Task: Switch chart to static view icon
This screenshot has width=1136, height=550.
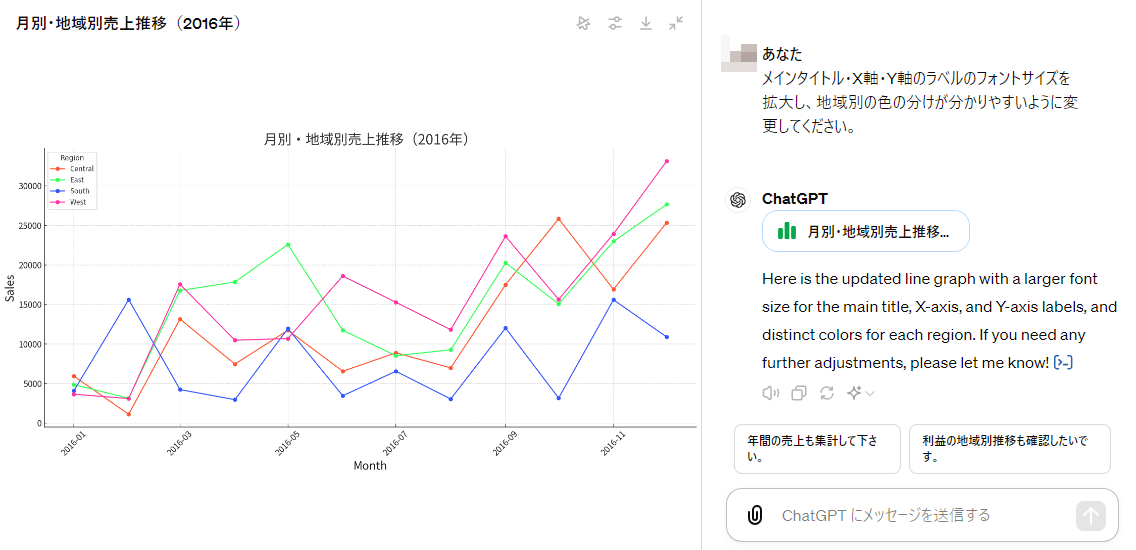Action: point(584,23)
